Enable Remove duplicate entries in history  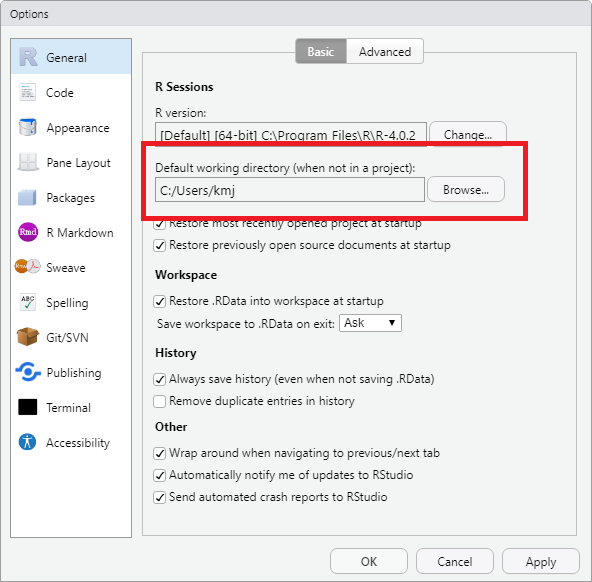(x=159, y=401)
